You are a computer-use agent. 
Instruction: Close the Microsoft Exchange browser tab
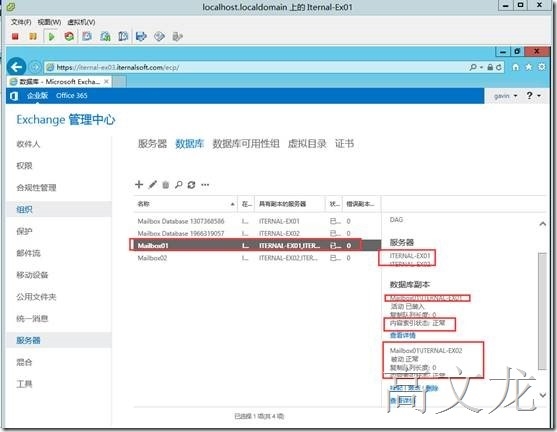(x=106, y=82)
